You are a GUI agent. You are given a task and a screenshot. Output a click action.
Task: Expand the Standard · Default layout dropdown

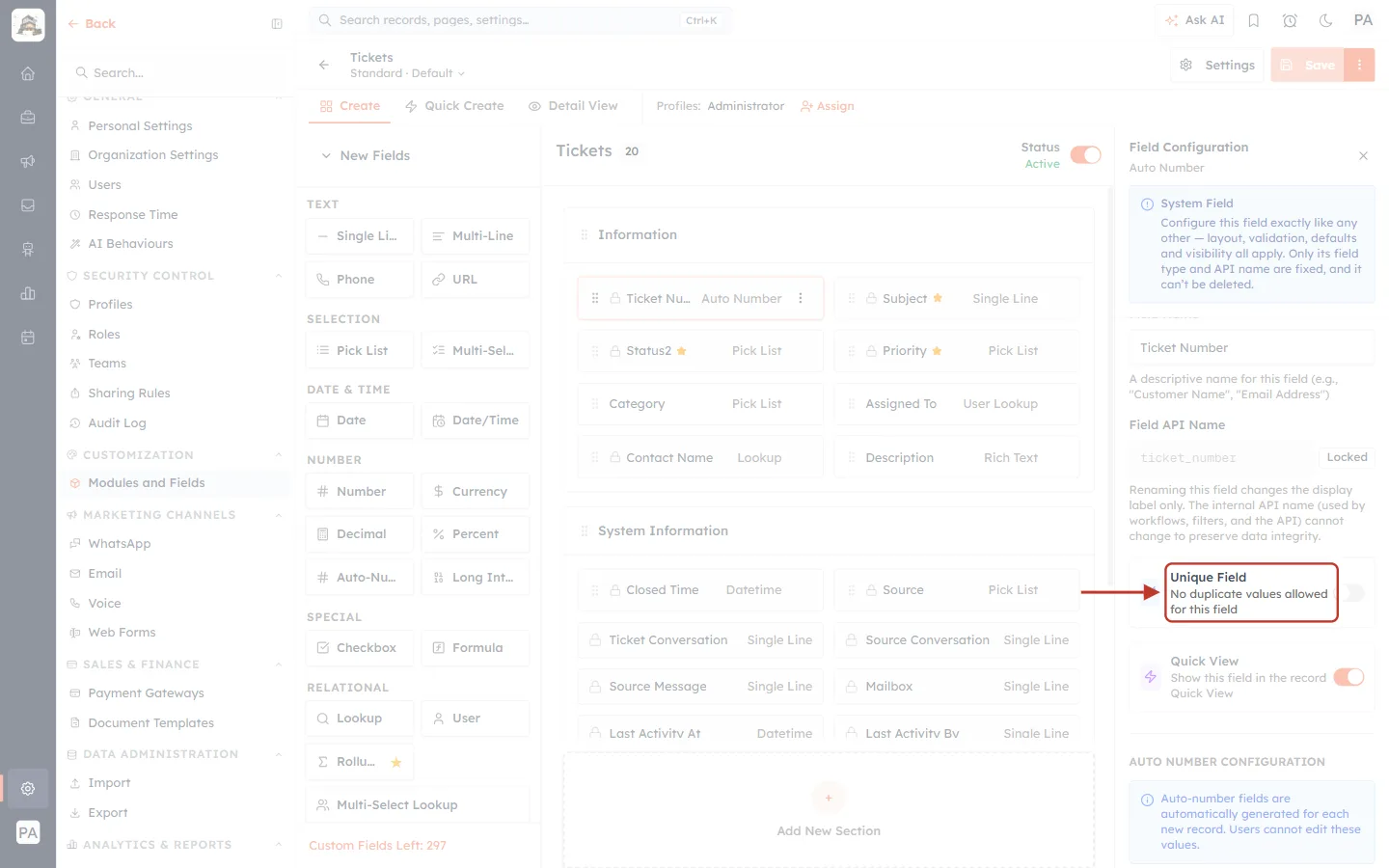(408, 73)
